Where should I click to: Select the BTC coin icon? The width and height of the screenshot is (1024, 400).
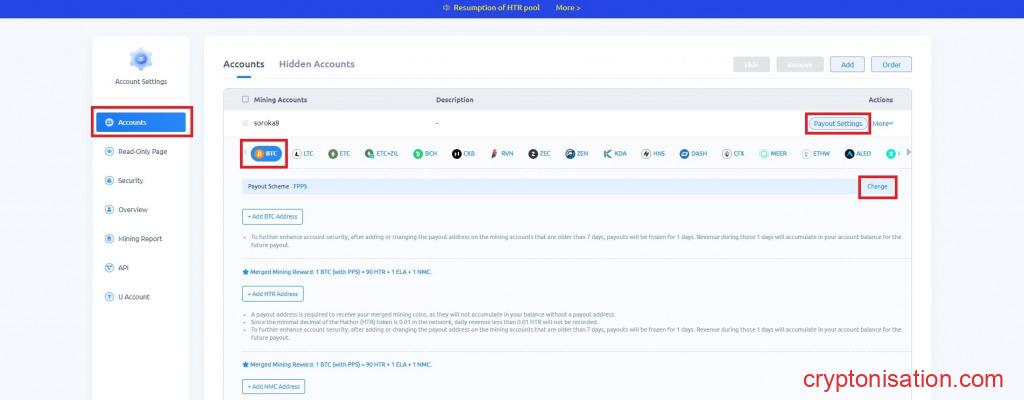pos(259,154)
